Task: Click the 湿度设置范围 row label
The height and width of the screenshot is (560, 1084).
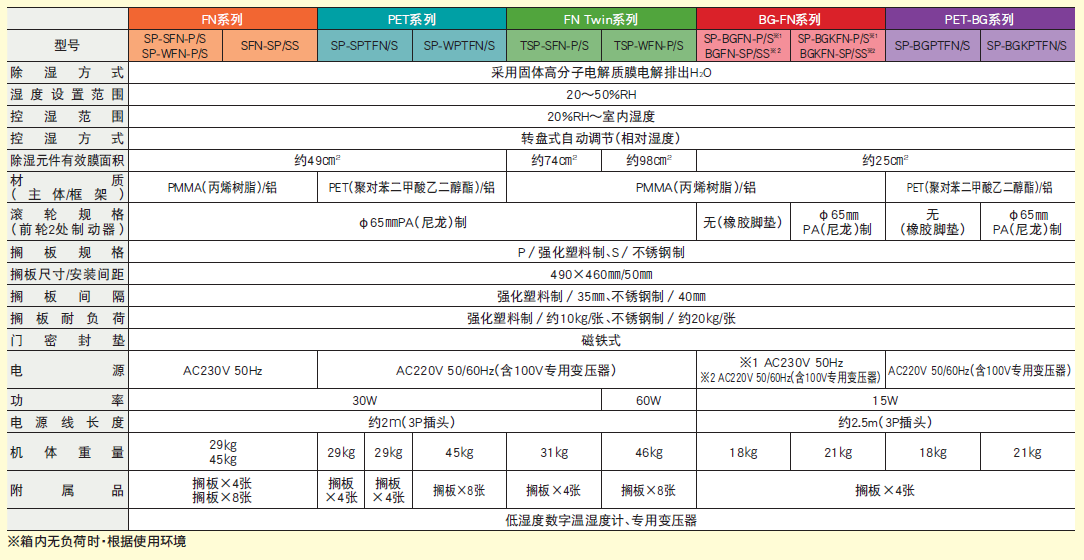Action: (x=67, y=95)
